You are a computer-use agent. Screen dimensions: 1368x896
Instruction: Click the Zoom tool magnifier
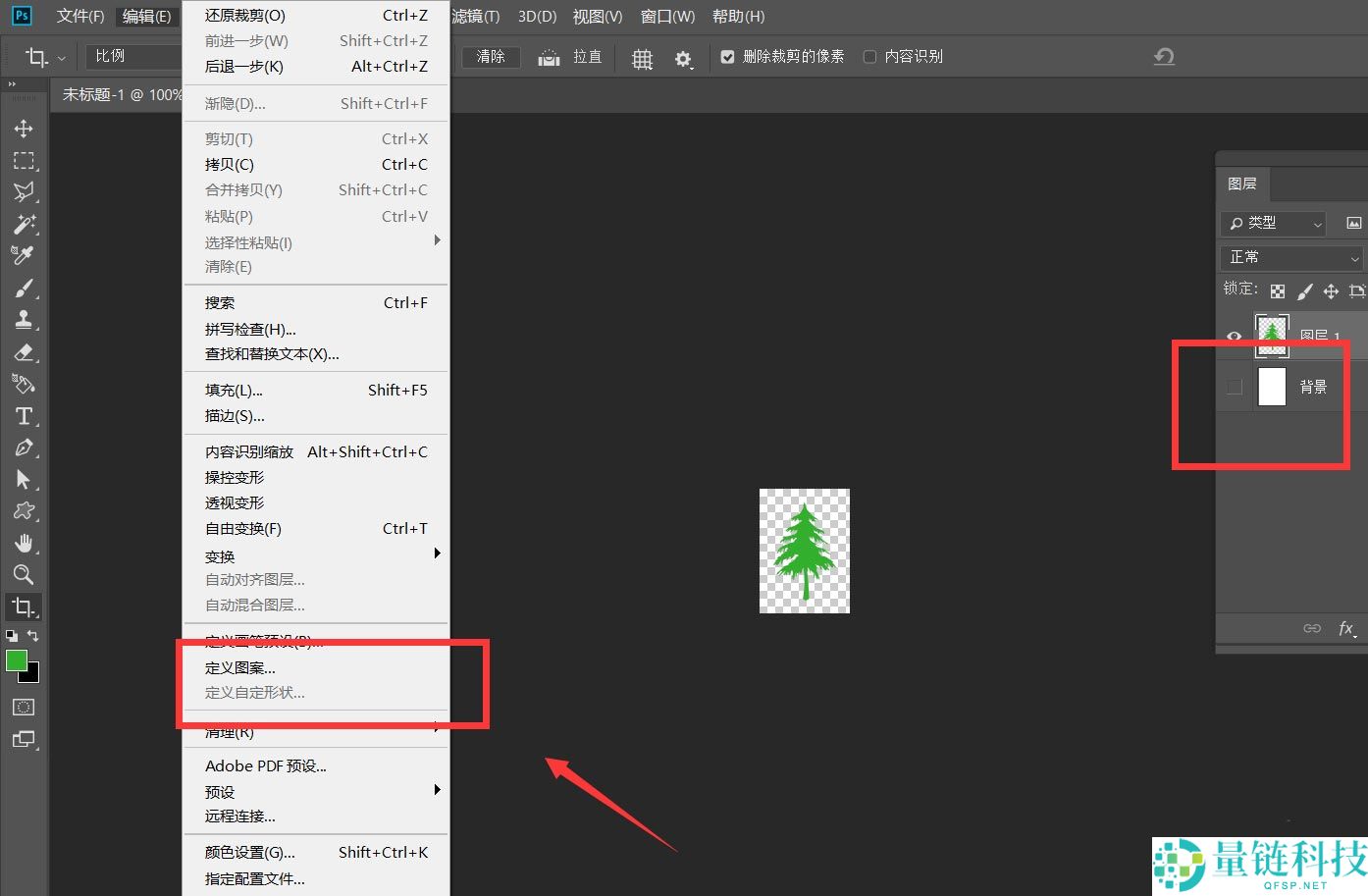pos(24,574)
